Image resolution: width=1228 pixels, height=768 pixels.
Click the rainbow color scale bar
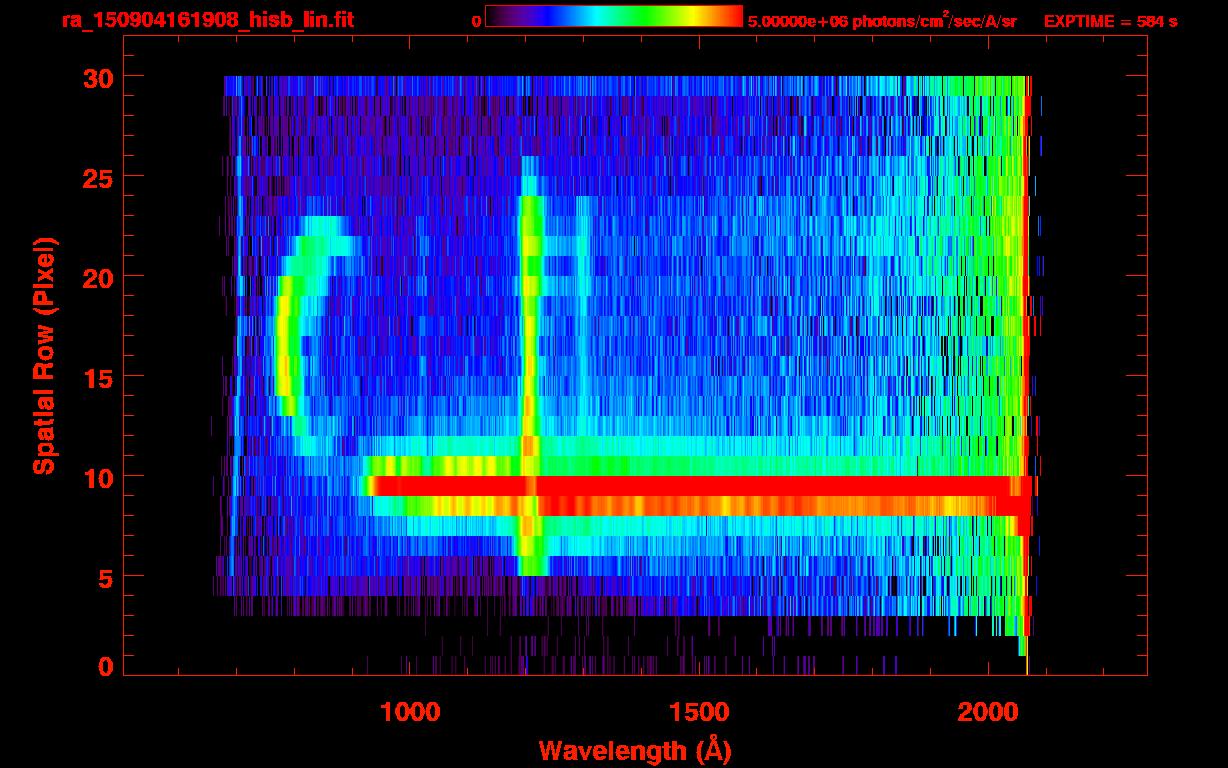pyautogui.click(x=614, y=17)
